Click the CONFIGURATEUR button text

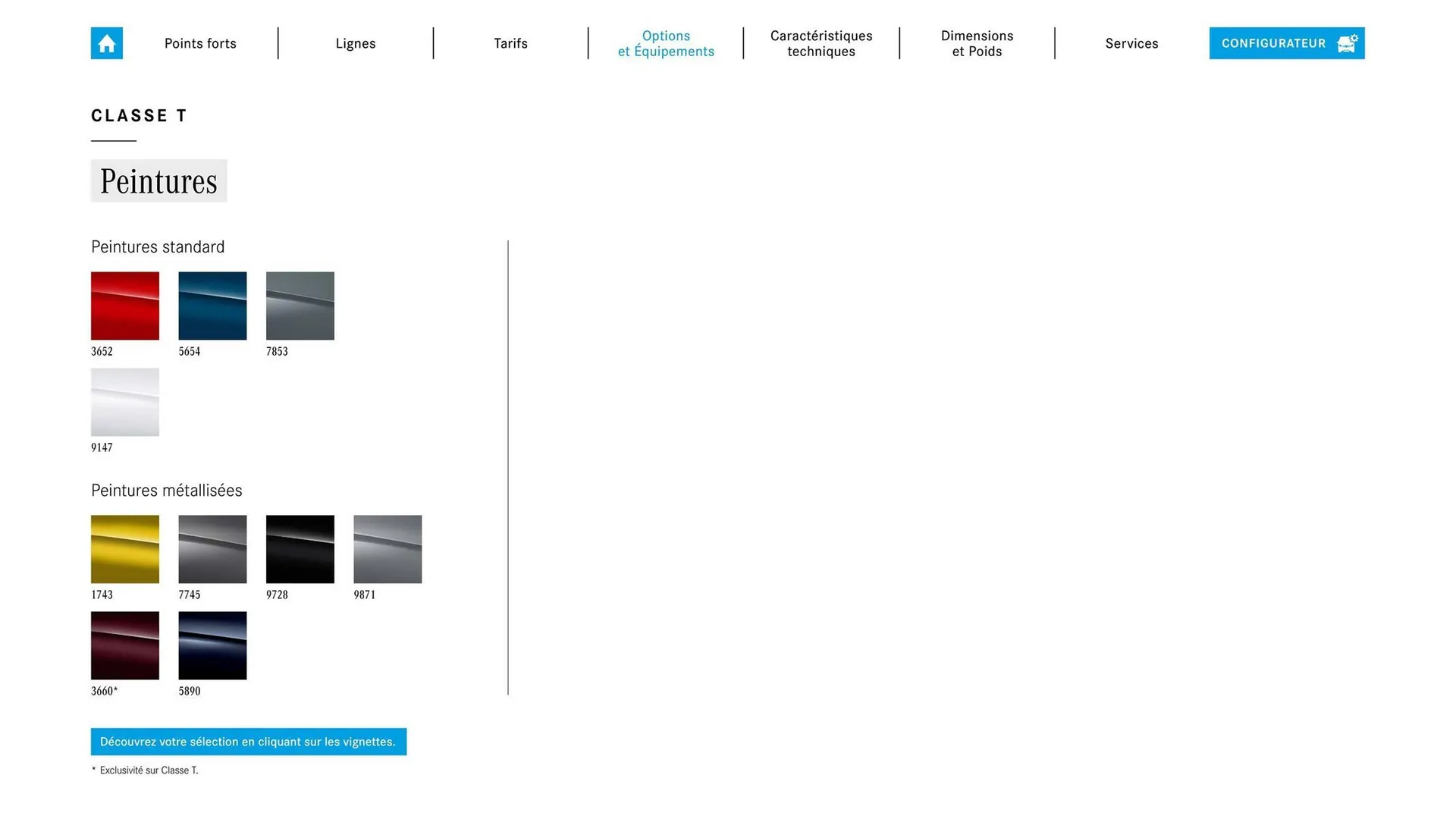tap(1273, 43)
